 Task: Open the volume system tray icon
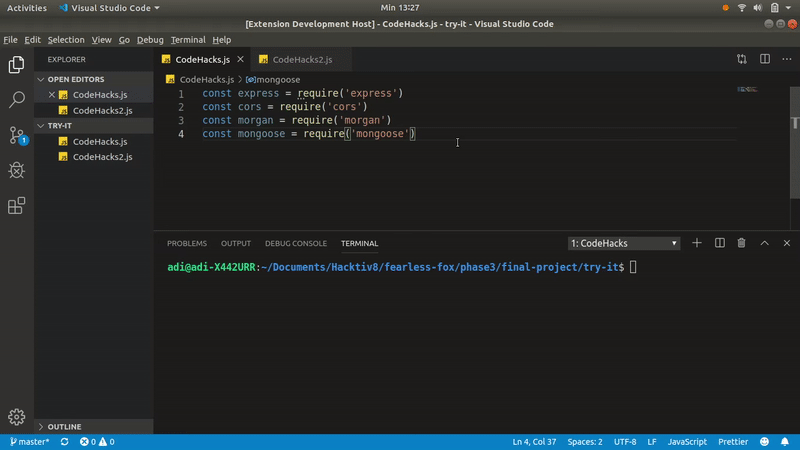(x=758, y=8)
